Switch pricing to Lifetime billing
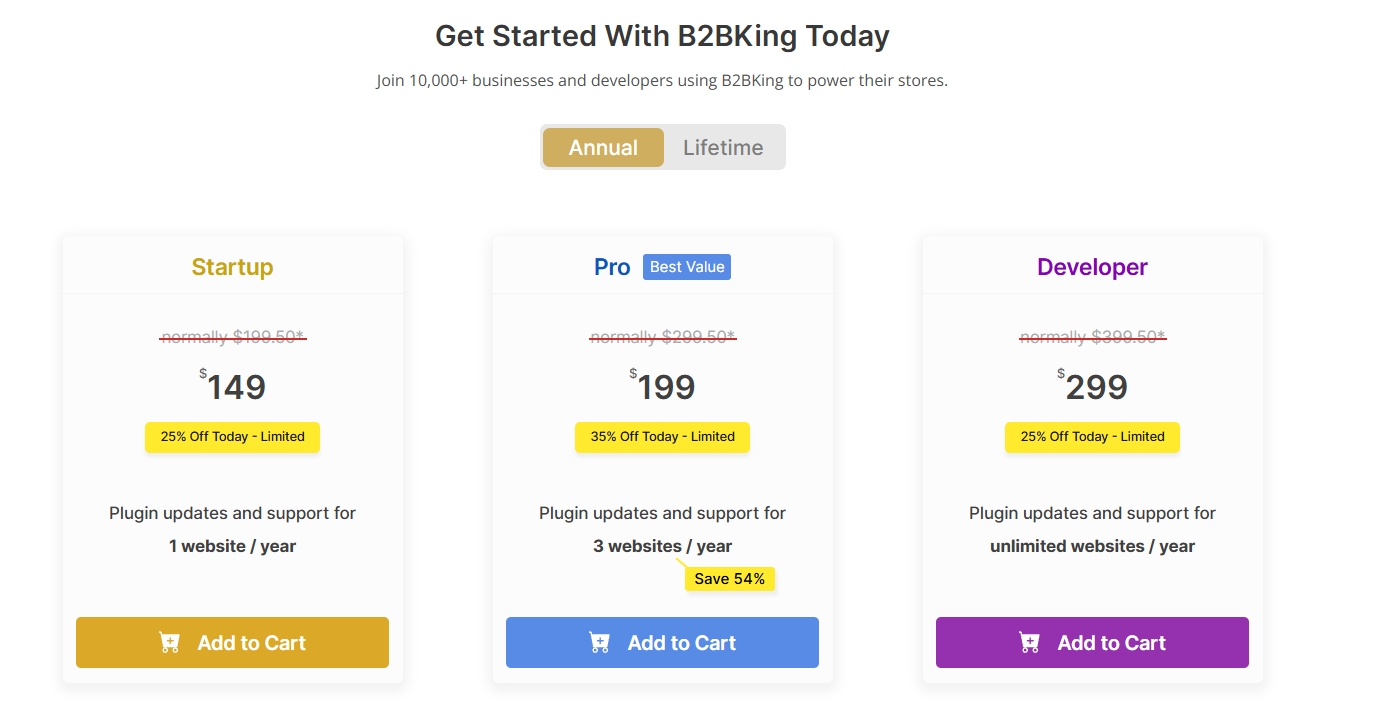 pos(723,148)
